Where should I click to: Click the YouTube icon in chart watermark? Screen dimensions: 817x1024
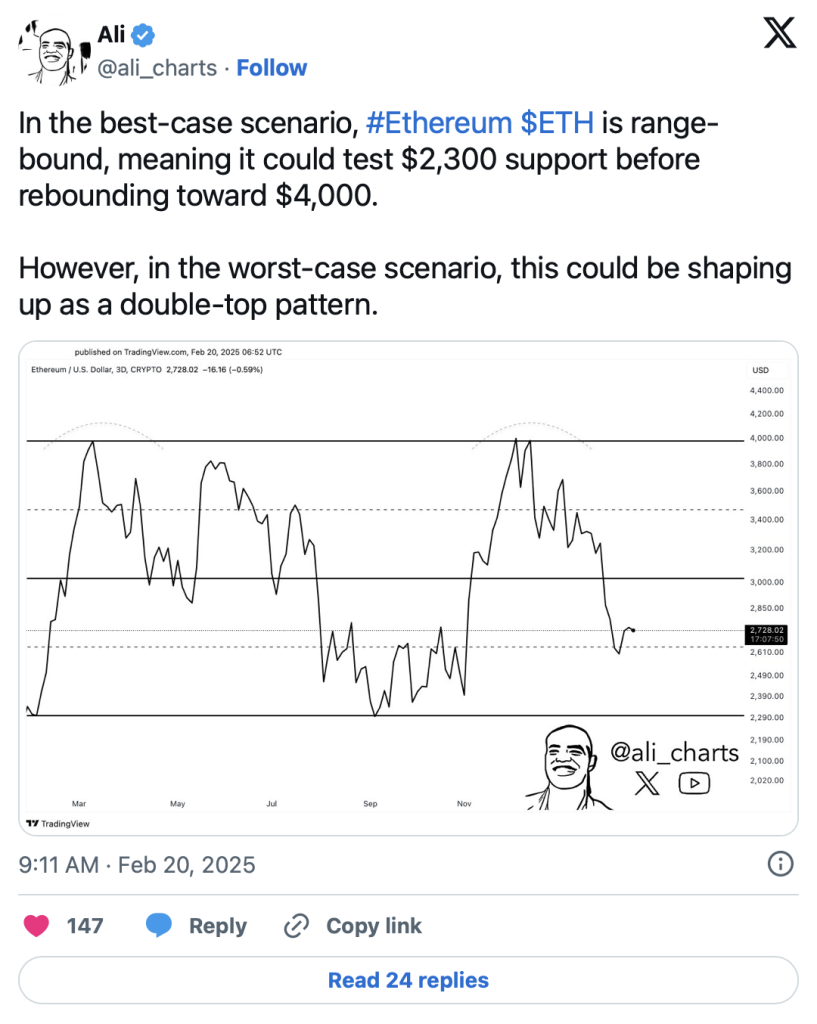[x=694, y=783]
